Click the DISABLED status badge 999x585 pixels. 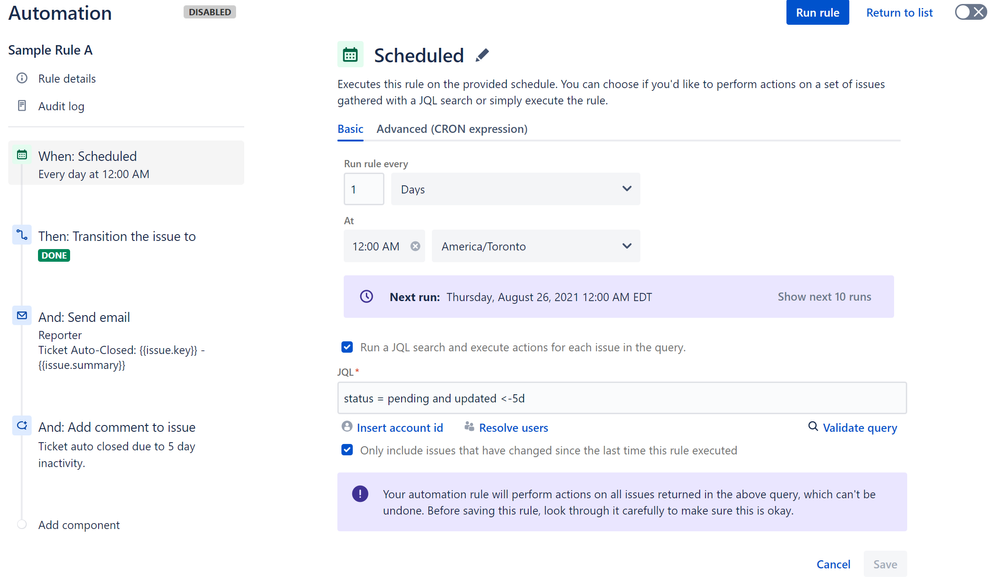210,11
